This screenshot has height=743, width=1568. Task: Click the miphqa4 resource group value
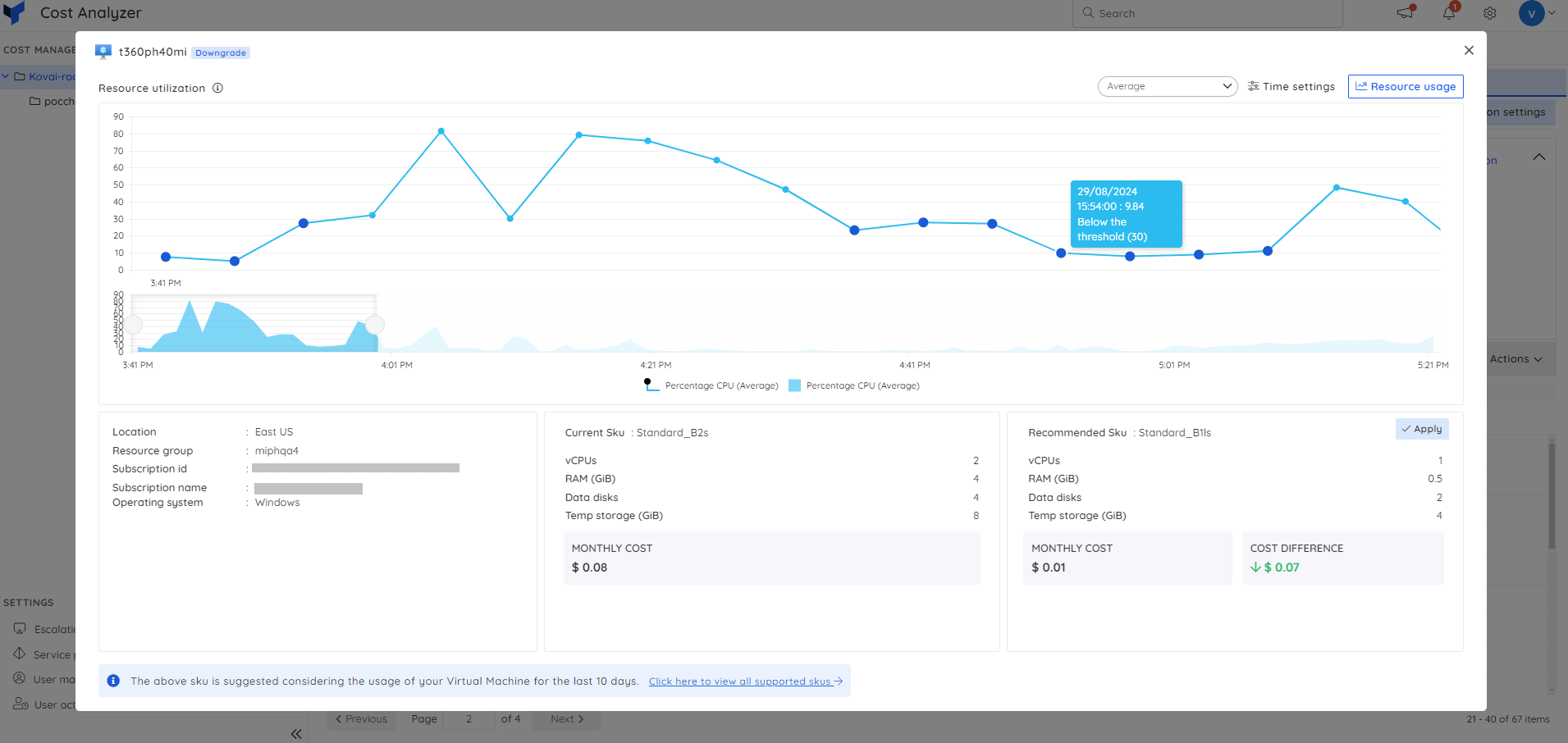tap(277, 451)
